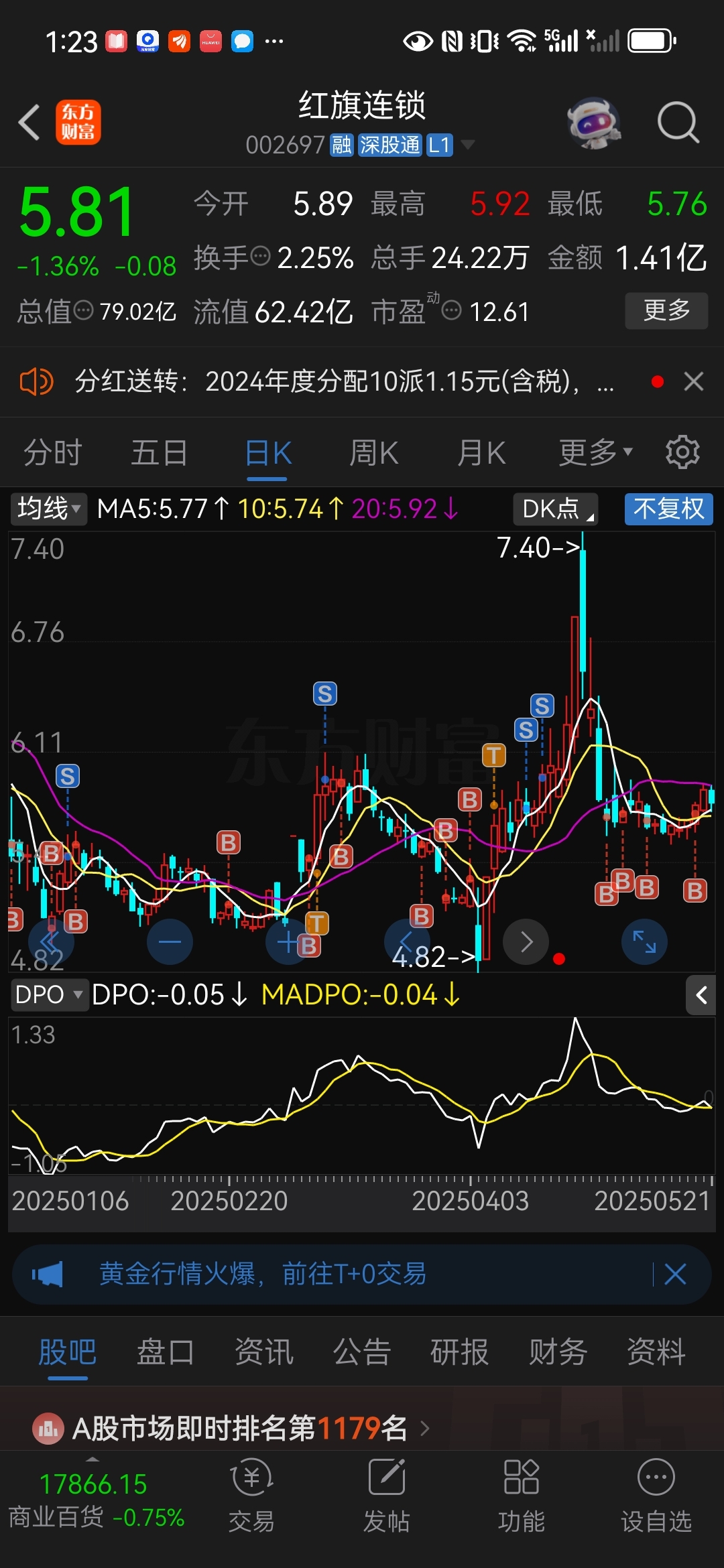The image size is (724, 1568).
Task: Expand 更多 chart period dropdown
Action: 595,453
